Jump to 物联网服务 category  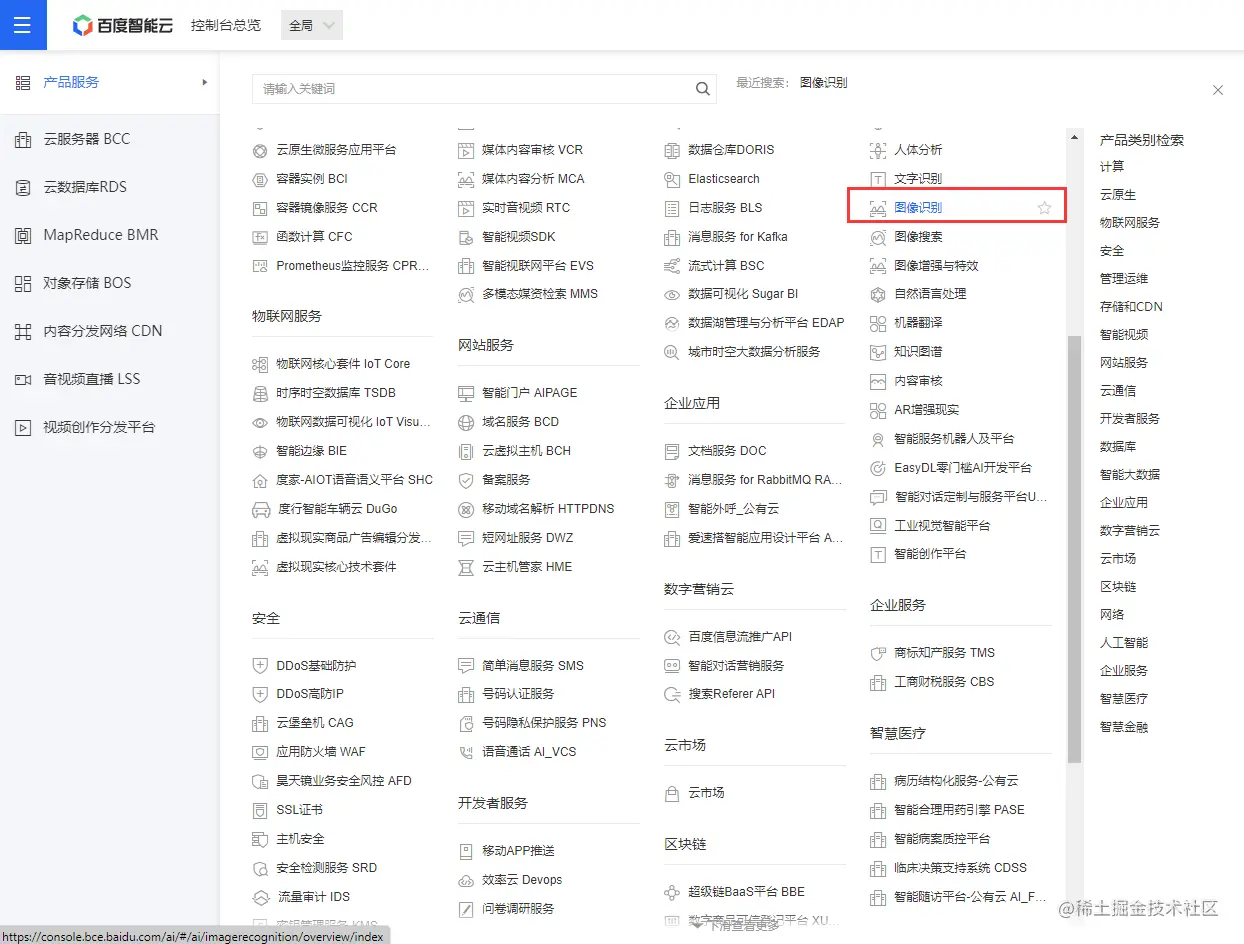[1130, 223]
